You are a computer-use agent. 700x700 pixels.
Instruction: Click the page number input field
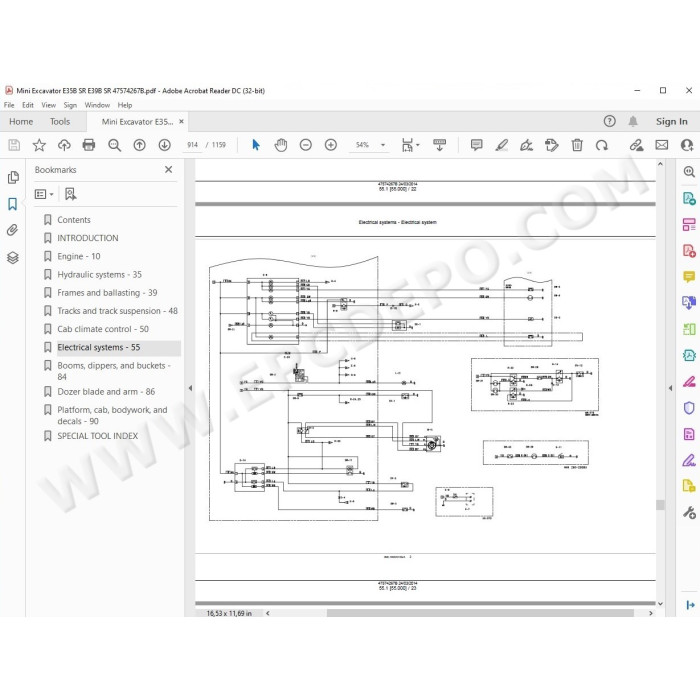tap(192, 145)
